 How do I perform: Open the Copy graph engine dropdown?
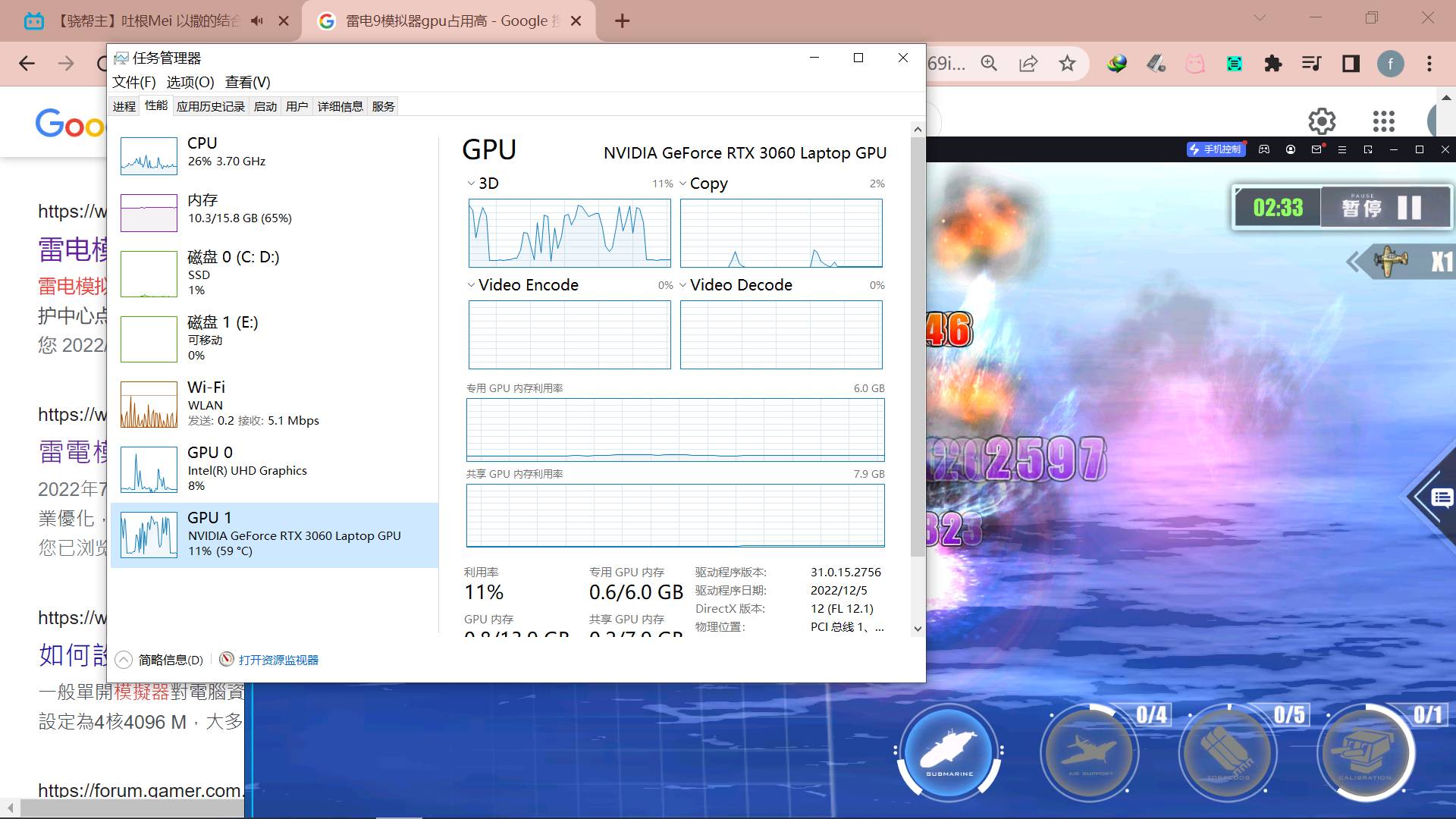pos(683,184)
